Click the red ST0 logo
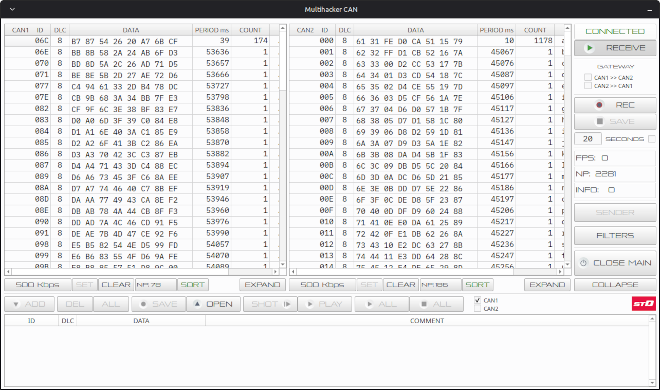The width and height of the screenshot is (660, 390). pos(644,303)
